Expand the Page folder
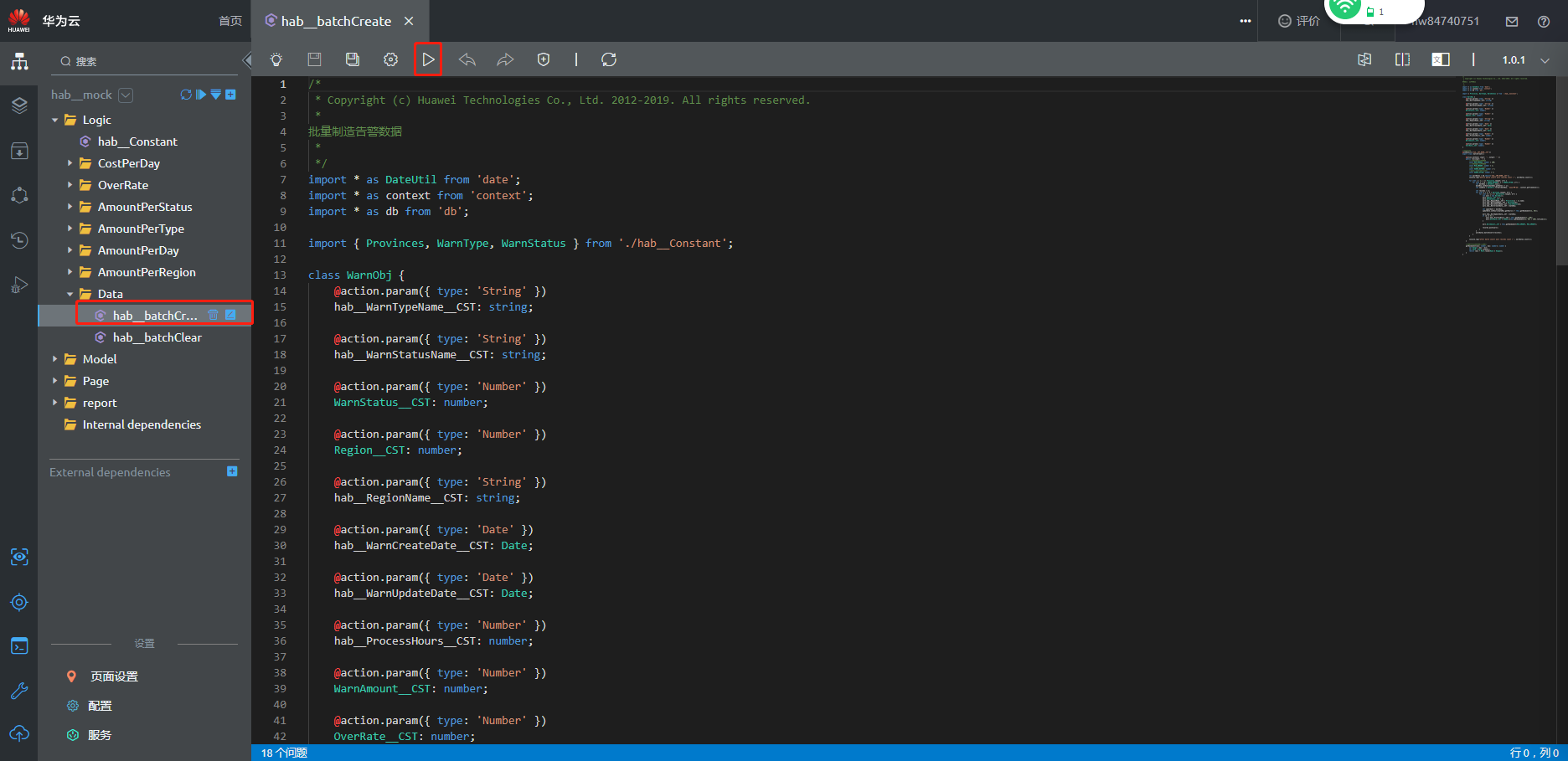Screen dimensions: 1568x761 coord(55,381)
